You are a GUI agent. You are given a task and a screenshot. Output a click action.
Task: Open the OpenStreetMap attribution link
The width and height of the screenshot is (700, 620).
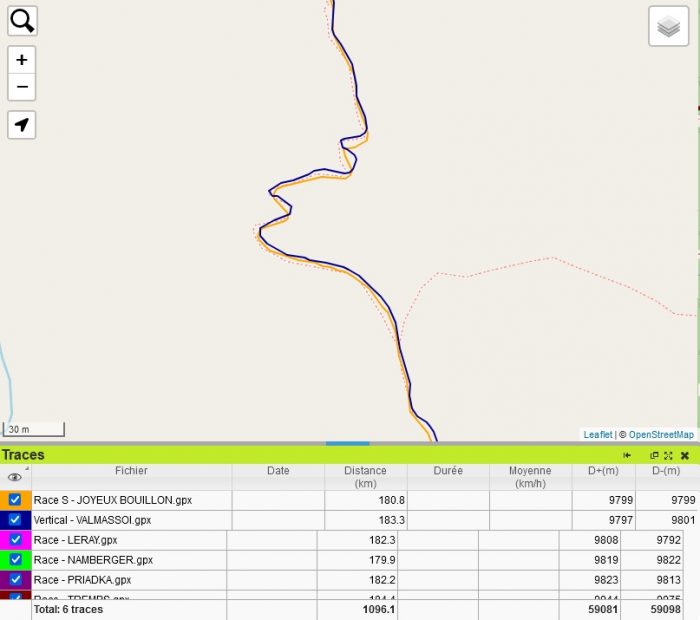point(660,435)
